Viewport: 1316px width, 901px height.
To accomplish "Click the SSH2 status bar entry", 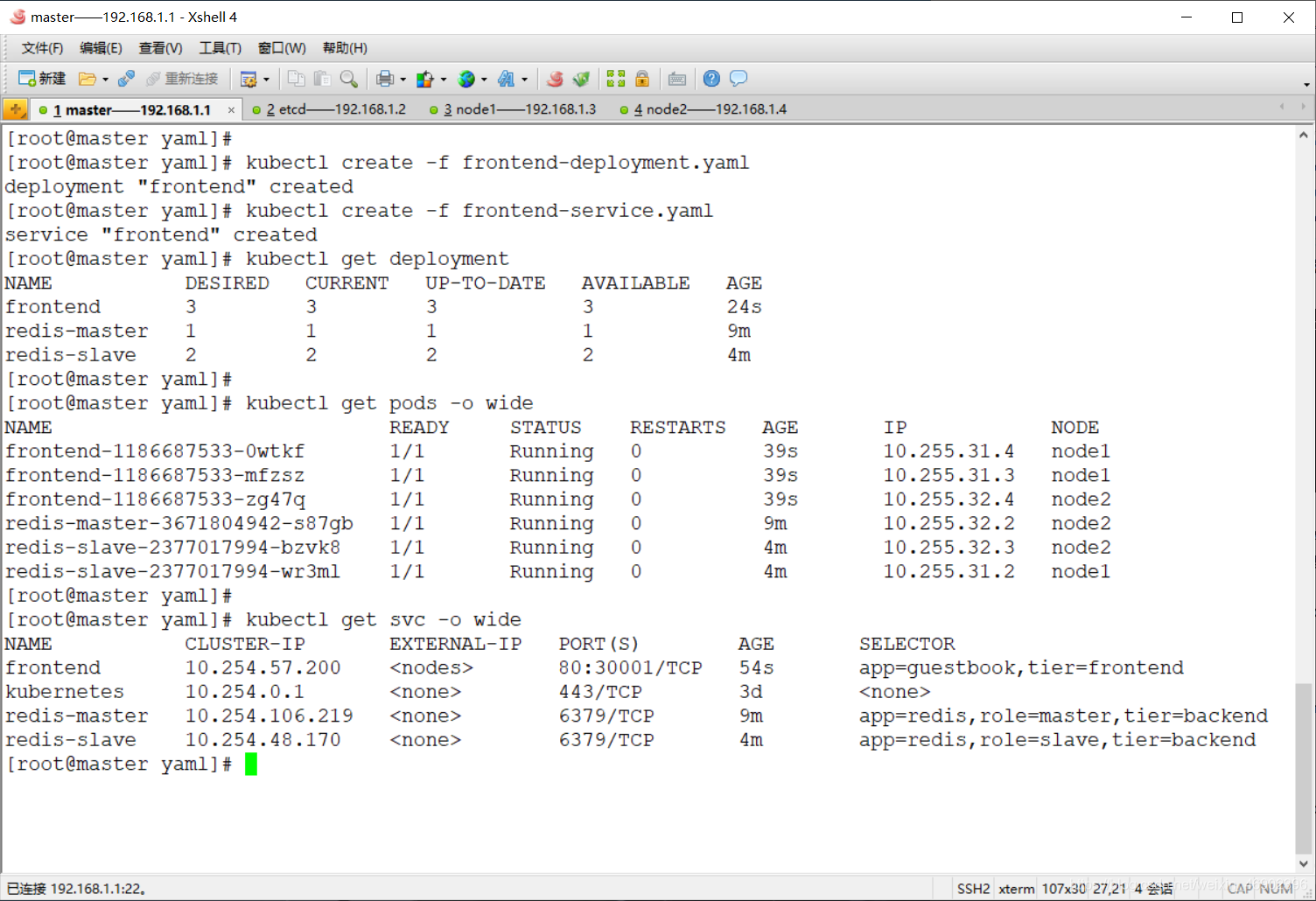I will [x=973, y=889].
